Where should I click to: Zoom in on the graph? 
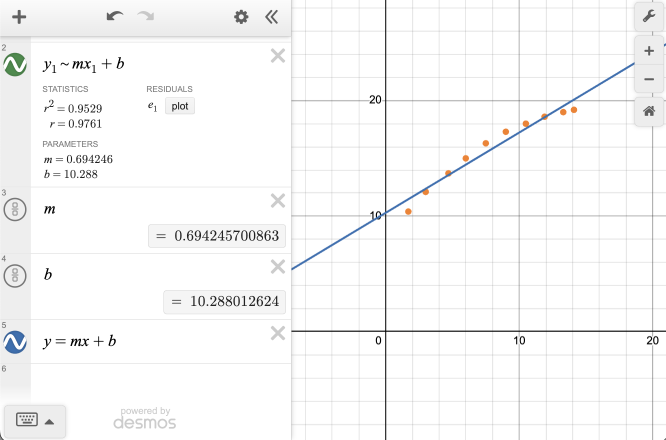(x=649, y=48)
